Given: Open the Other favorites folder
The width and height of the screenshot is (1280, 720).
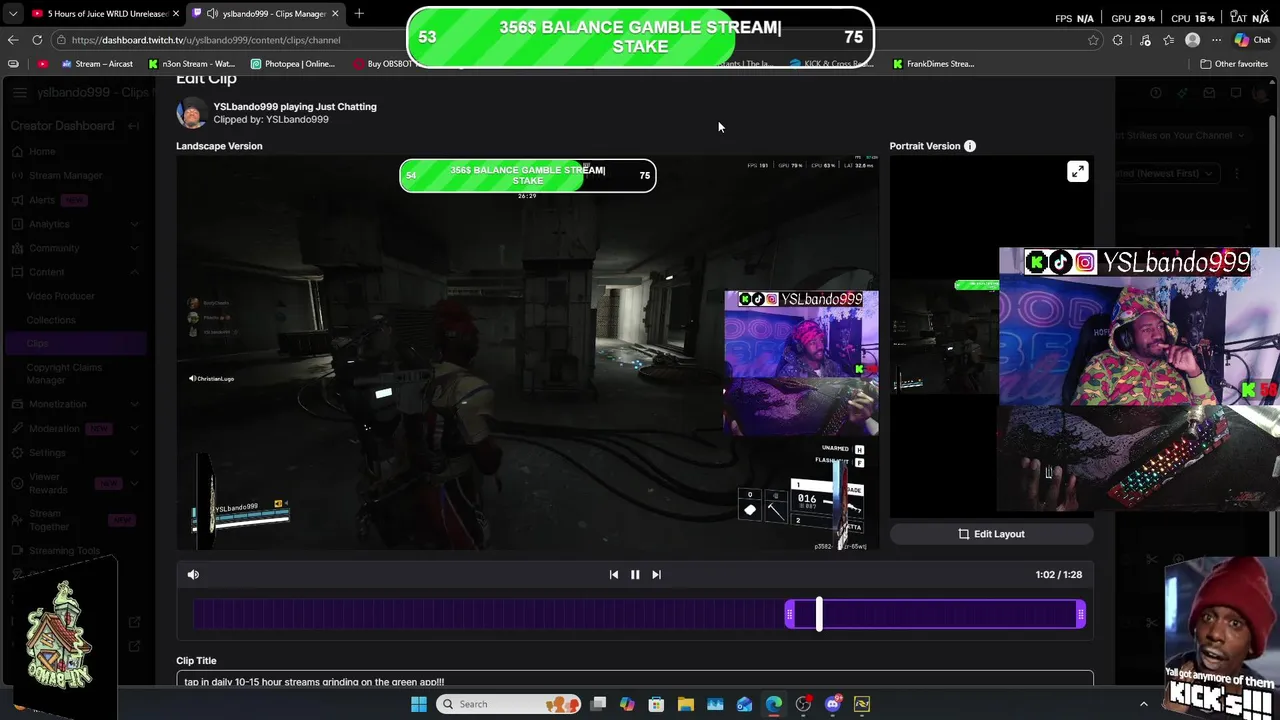Looking at the screenshot, I should 1234,64.
